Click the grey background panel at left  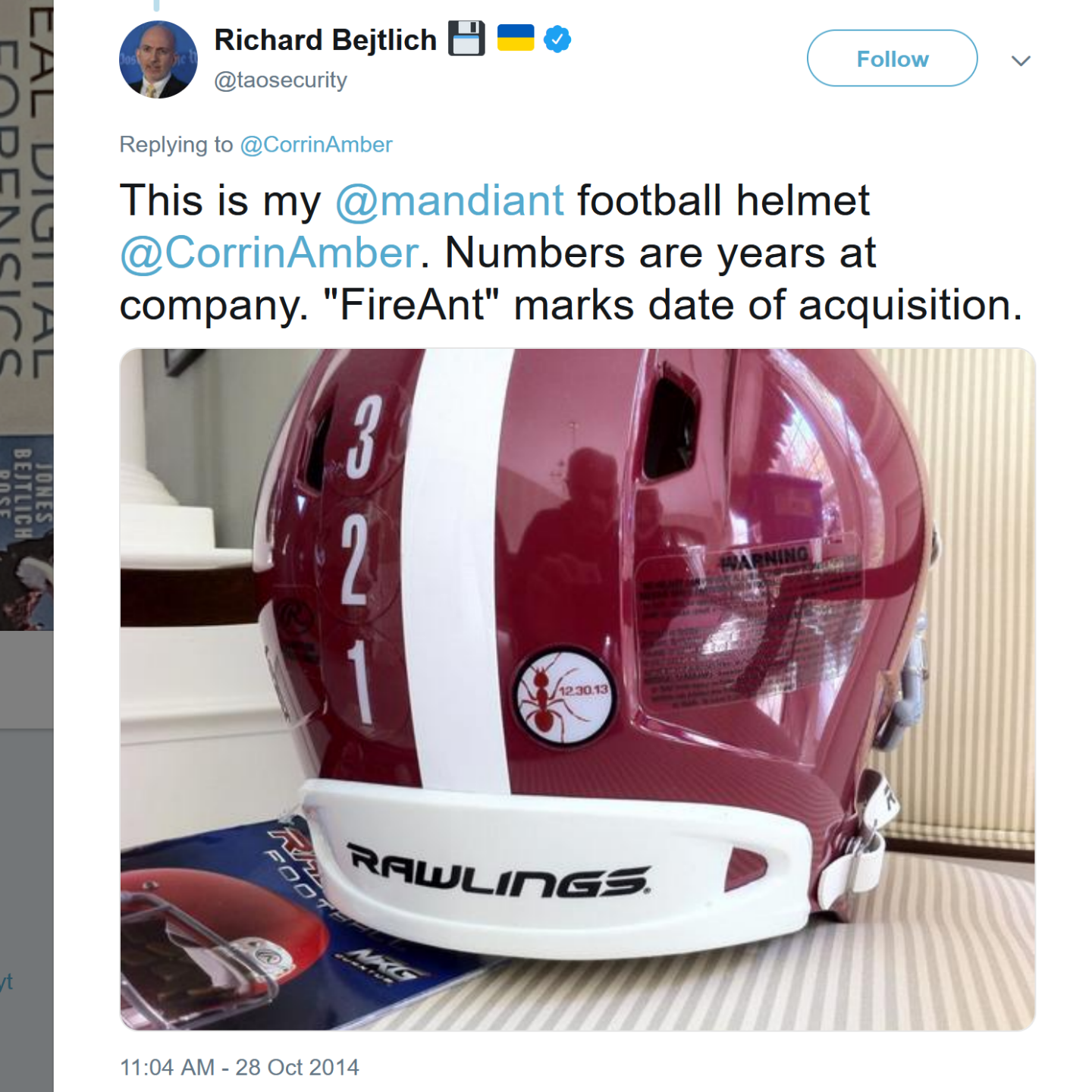(27, 910)
